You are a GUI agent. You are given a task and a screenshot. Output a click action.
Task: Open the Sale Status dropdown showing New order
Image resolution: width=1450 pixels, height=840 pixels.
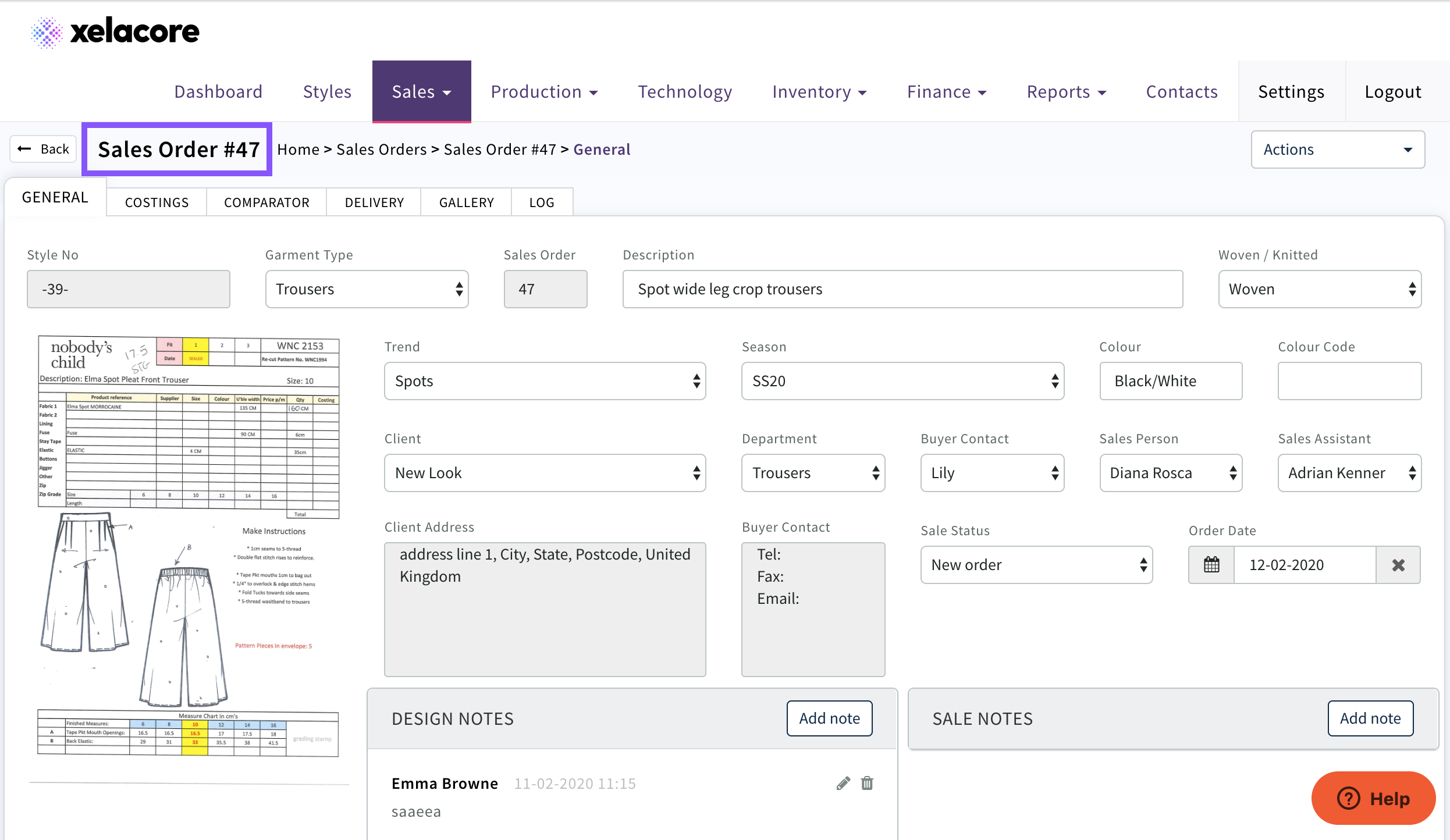tap(1036, 564)
